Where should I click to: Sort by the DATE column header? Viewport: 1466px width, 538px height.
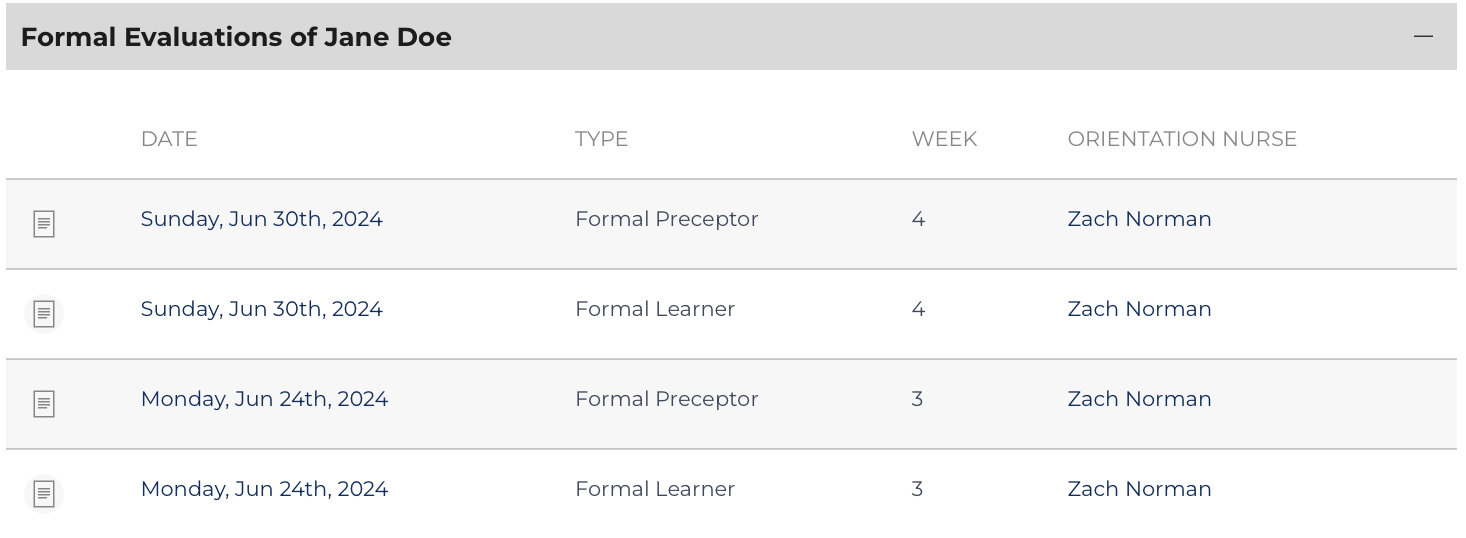169,139
